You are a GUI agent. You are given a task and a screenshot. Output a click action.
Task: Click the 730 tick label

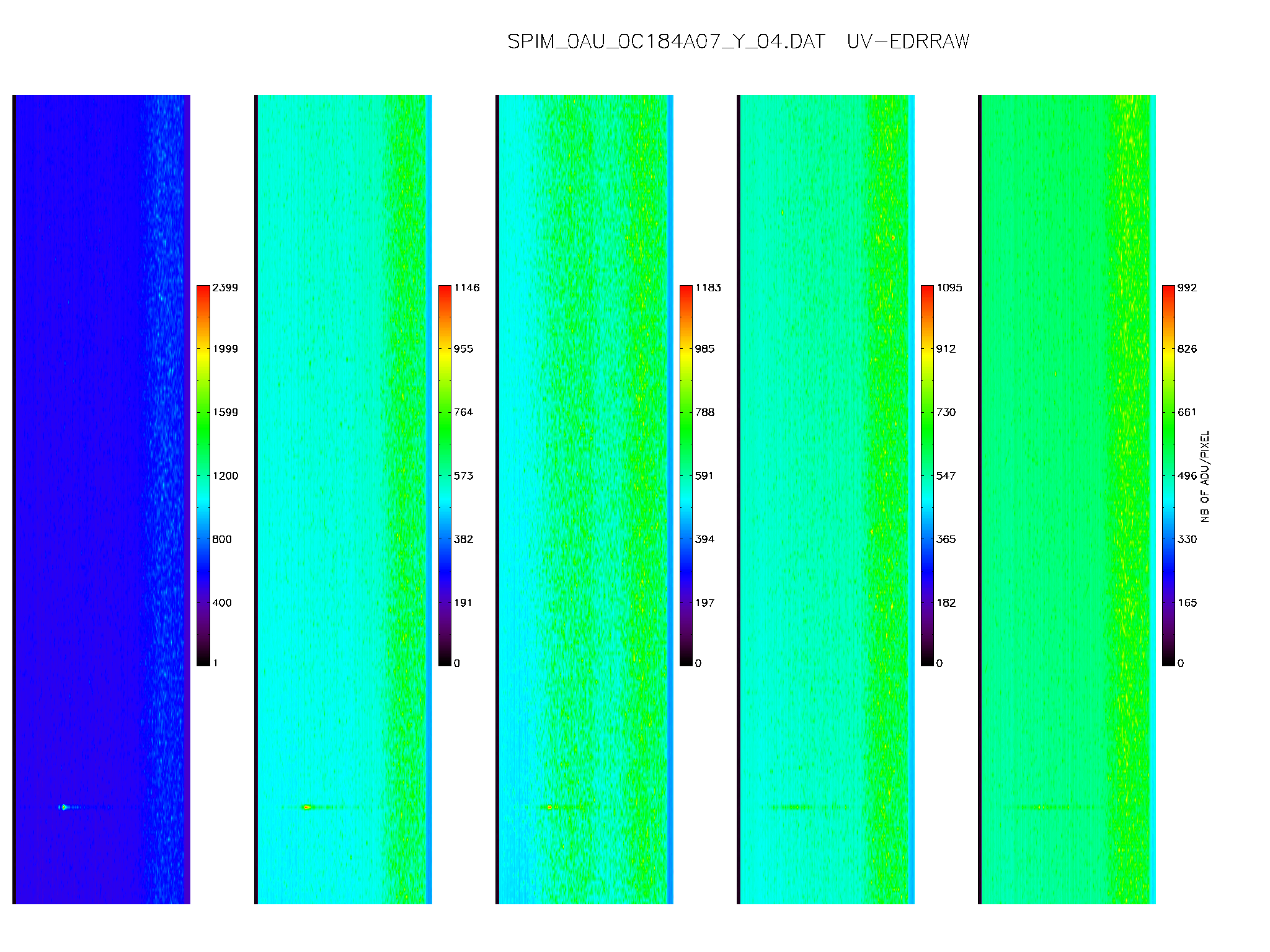tap(946, 412)
